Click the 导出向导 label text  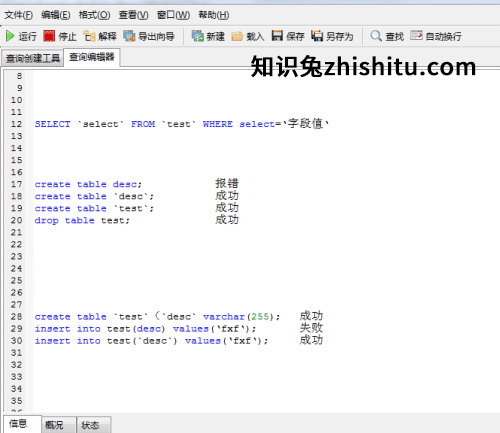(x=156, y=36)
